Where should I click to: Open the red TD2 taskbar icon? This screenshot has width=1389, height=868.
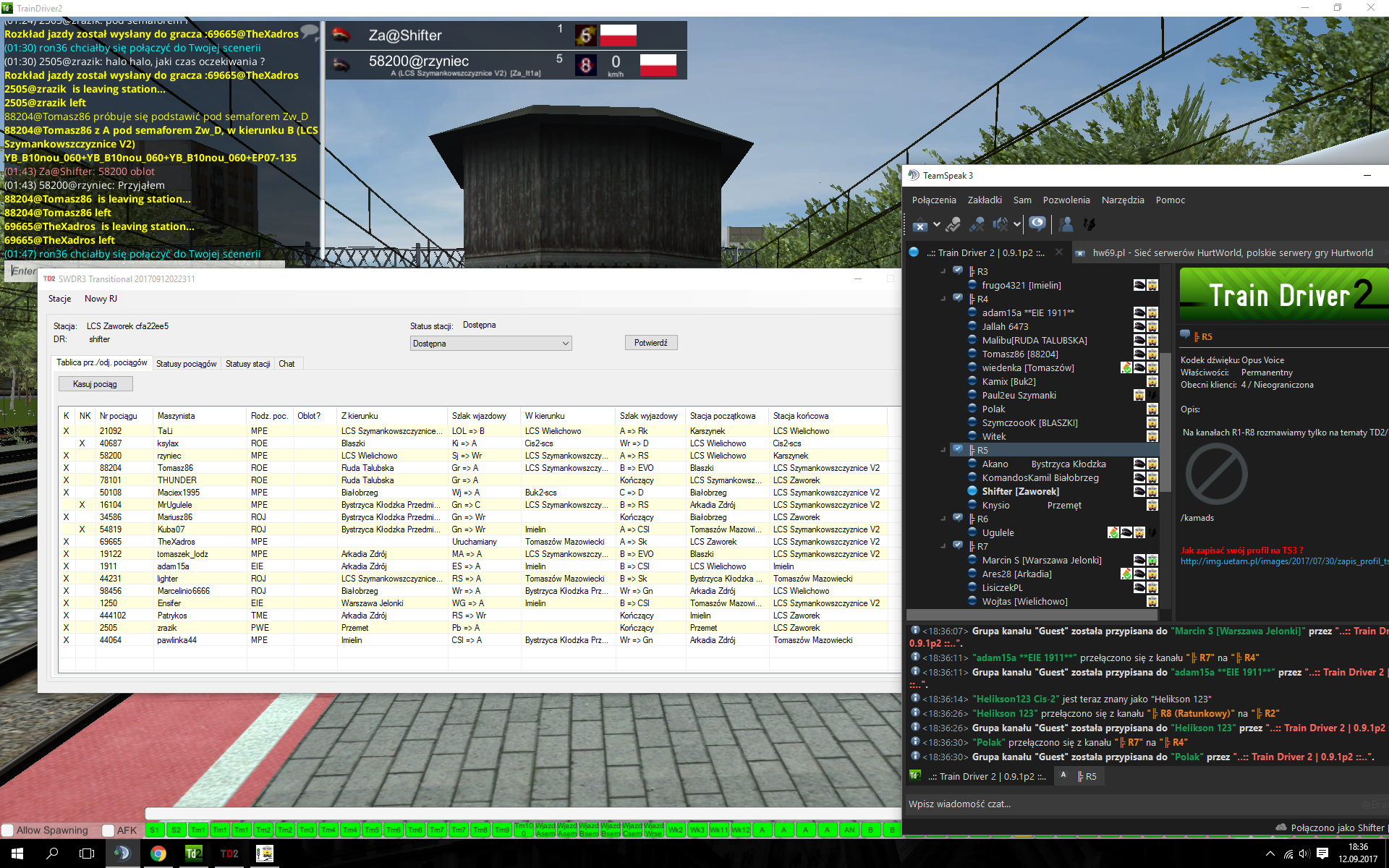click(229, 853)
